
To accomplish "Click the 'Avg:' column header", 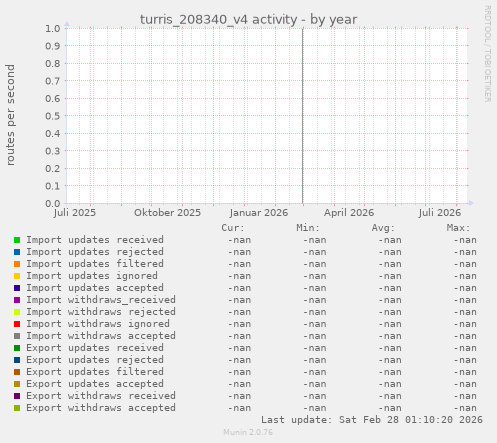I will pyautogui.click(x=383, y=228).
